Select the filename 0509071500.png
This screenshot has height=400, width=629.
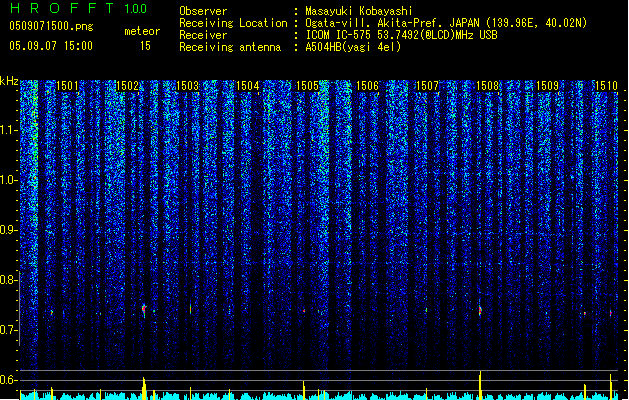tap(51, 26)
